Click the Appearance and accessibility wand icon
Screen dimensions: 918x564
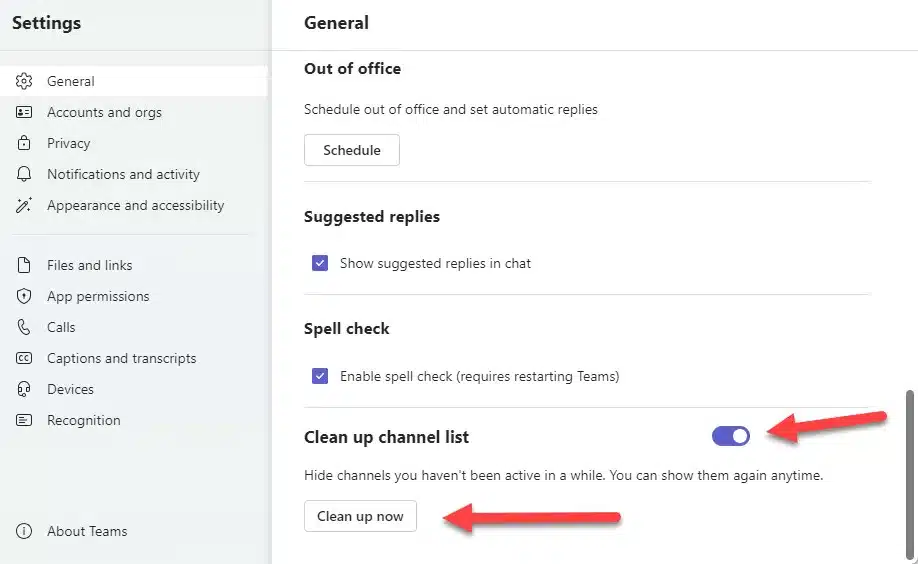click(x=25, y=205)
